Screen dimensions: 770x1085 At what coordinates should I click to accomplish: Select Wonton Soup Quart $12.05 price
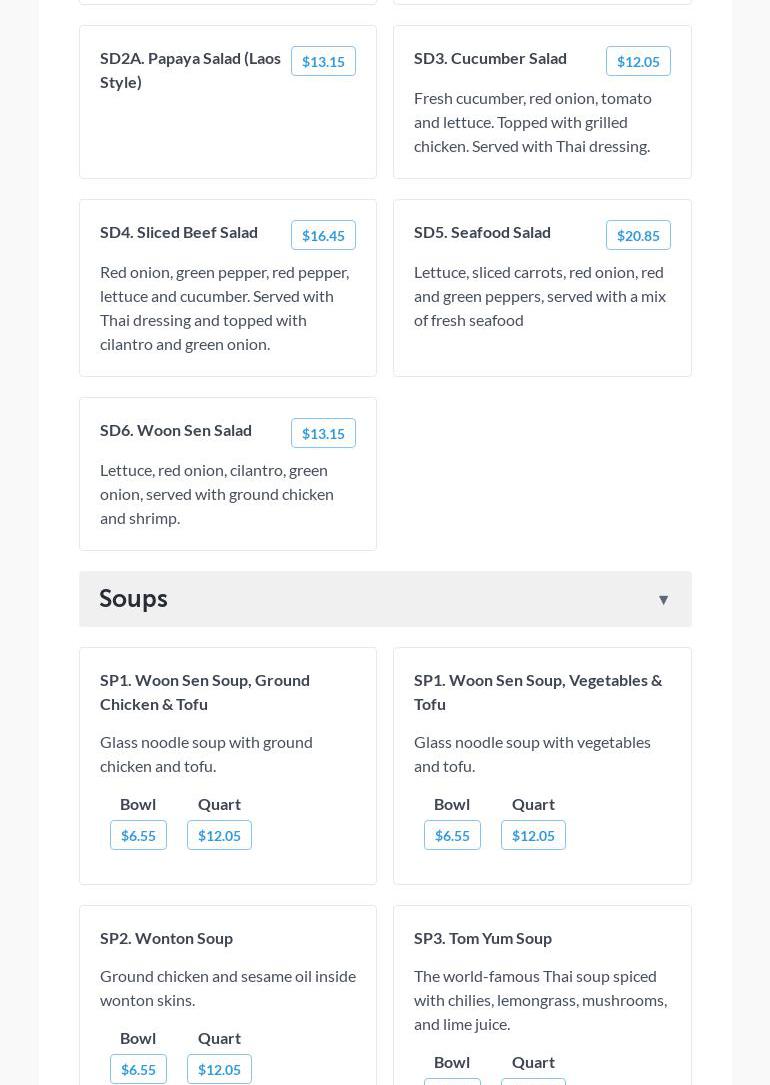tap(219, 1070)
